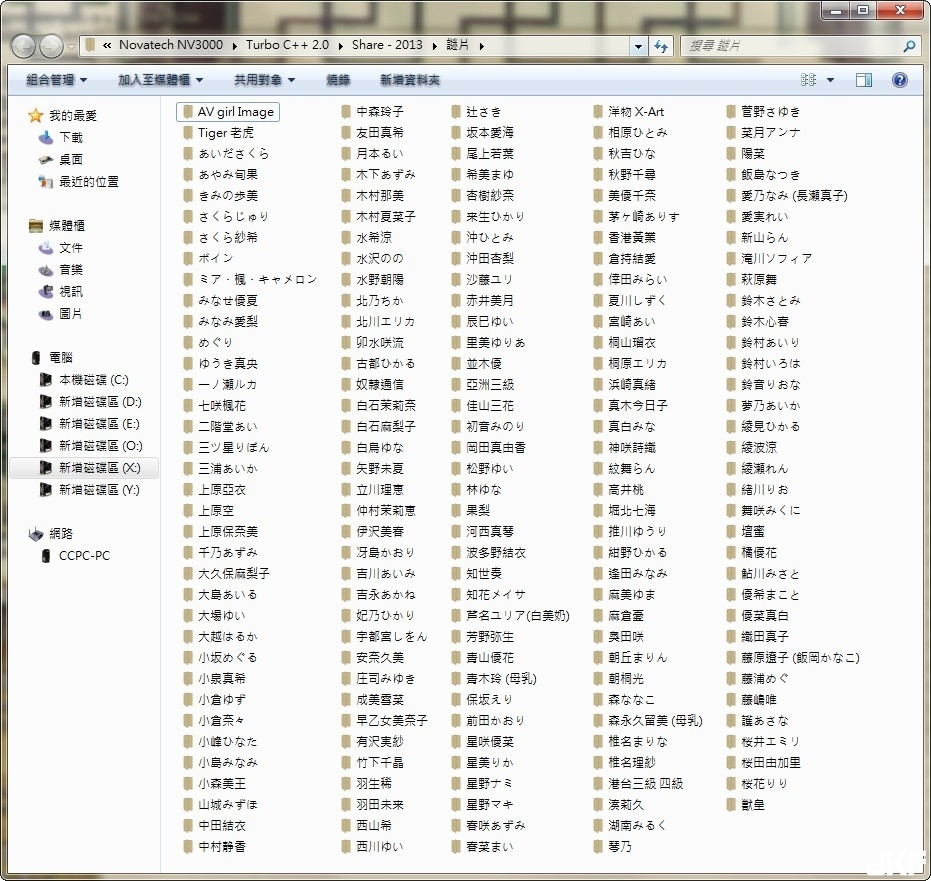Expand the breadcrumb overflow chevron «
The width and height of the screenshot is (931, 881).
click(107, 45)
